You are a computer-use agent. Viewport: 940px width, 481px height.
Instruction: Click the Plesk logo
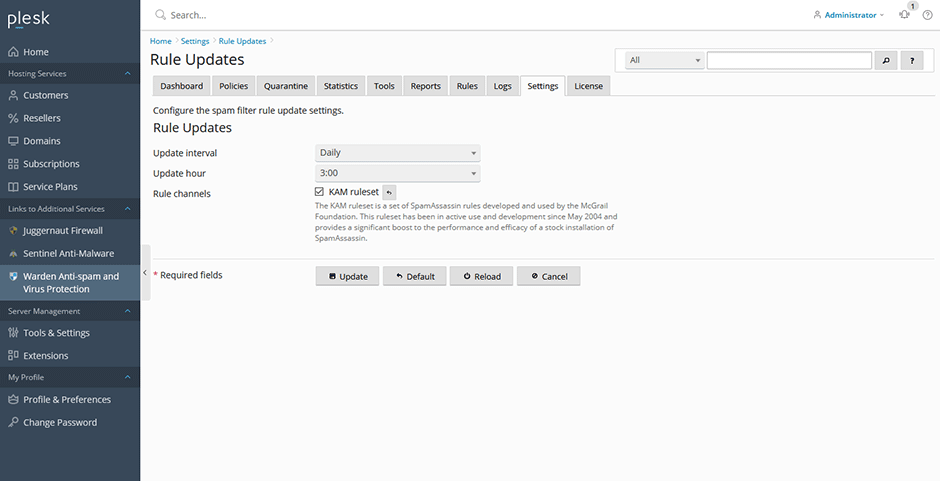tap(29, 19)
